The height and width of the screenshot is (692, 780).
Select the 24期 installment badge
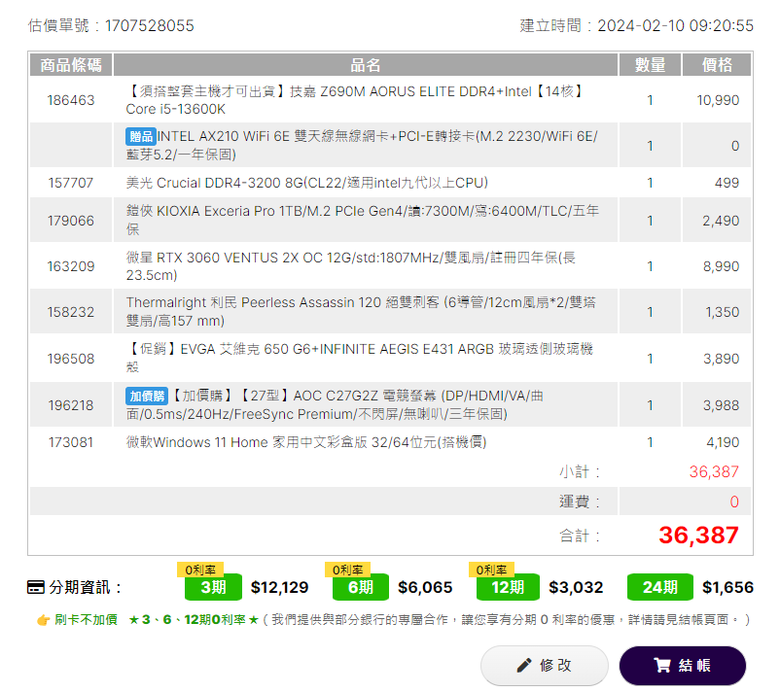[660, 587]
